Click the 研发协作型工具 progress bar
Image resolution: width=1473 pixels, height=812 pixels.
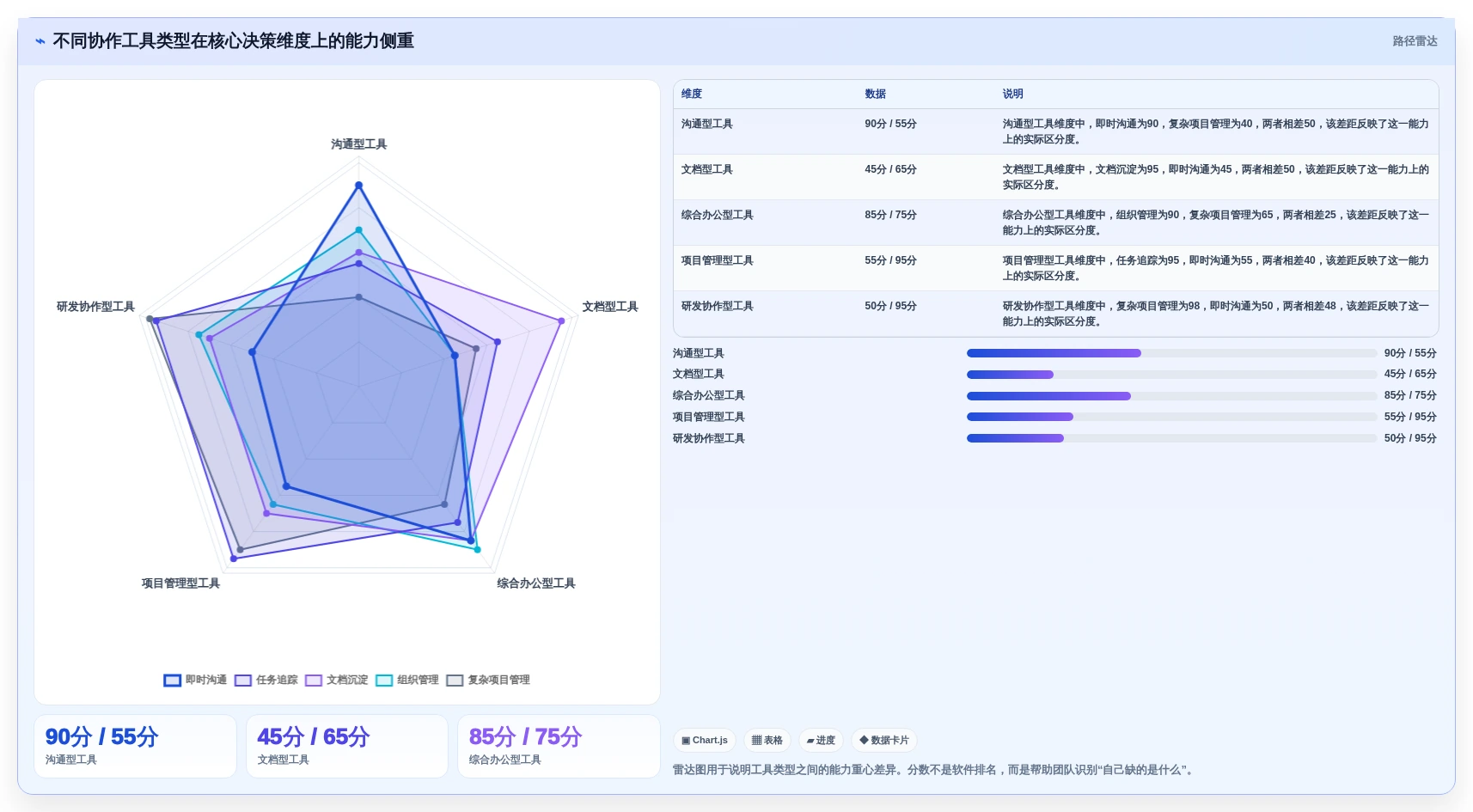pyautogui.click(x=1171, y=438)
